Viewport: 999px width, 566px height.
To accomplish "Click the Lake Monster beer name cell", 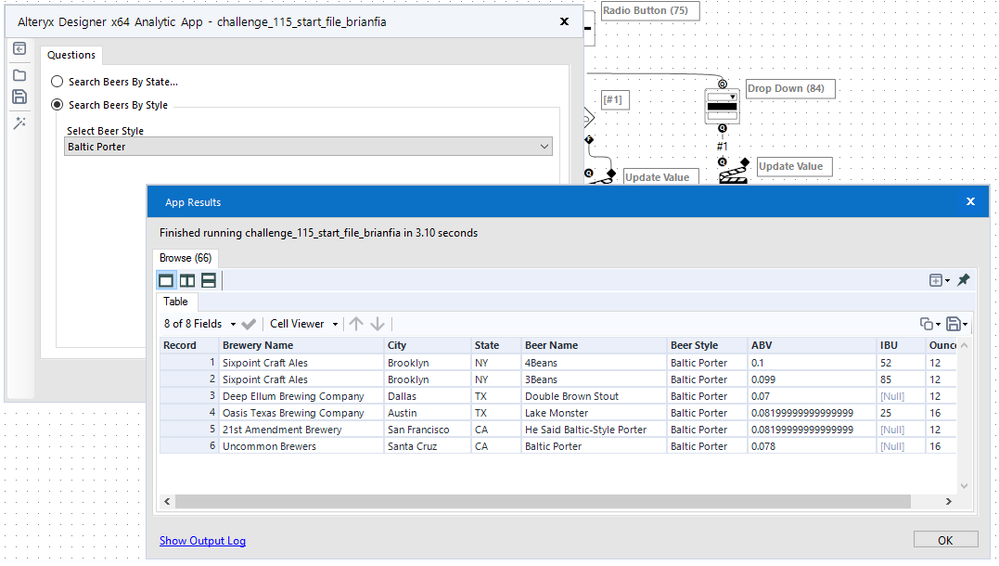I will [594, 413].
